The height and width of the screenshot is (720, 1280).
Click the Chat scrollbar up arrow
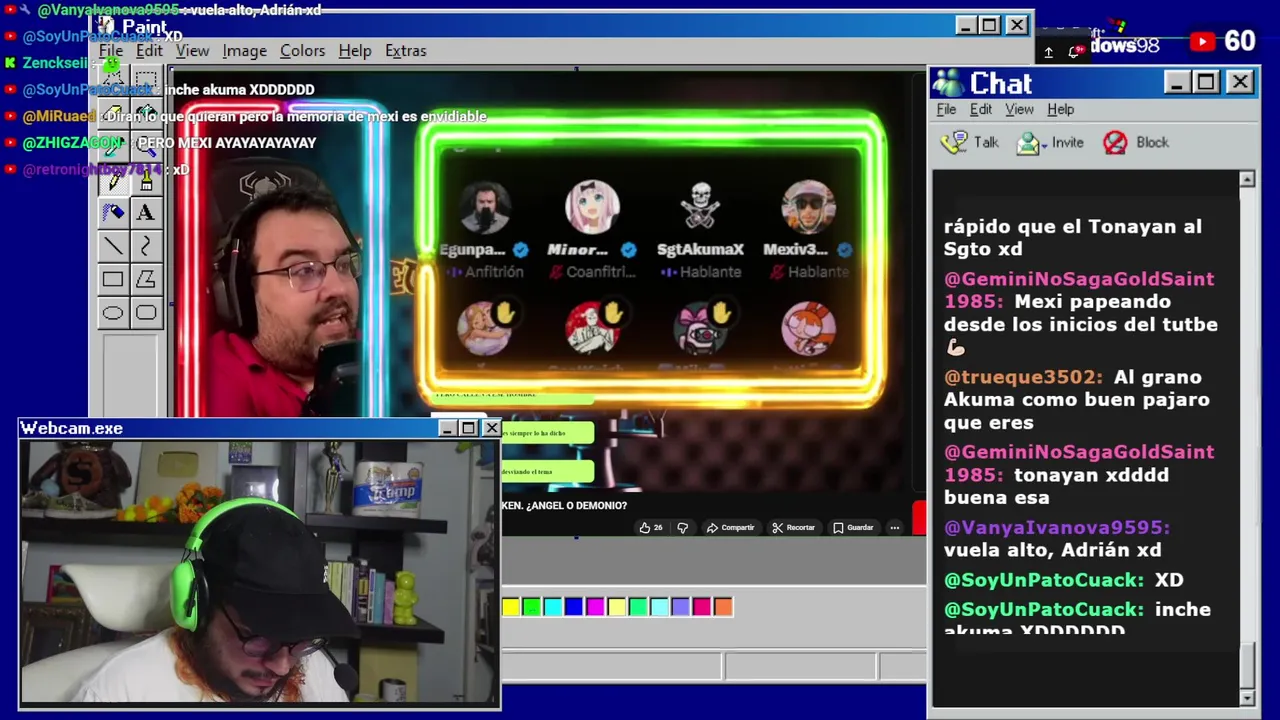1247,179
